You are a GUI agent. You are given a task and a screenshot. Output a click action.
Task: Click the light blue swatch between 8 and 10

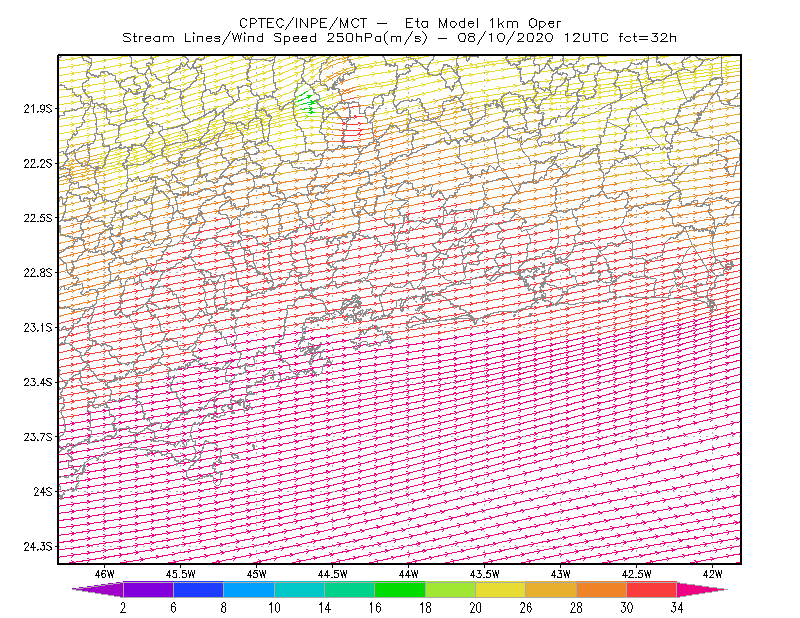(x=249, y=589)
